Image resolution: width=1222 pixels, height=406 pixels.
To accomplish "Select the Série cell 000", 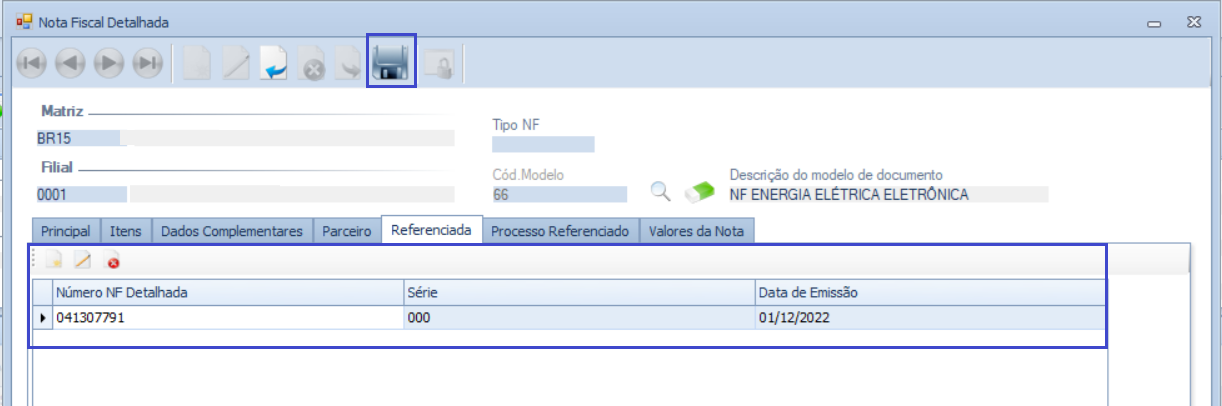I will (x=579, y=317).
